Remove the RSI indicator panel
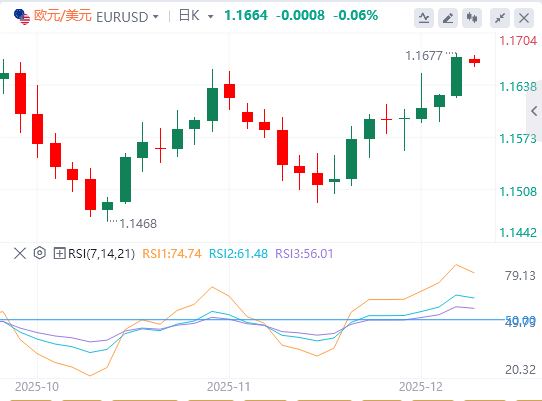542x401 pixels. (x=20, y=253)
